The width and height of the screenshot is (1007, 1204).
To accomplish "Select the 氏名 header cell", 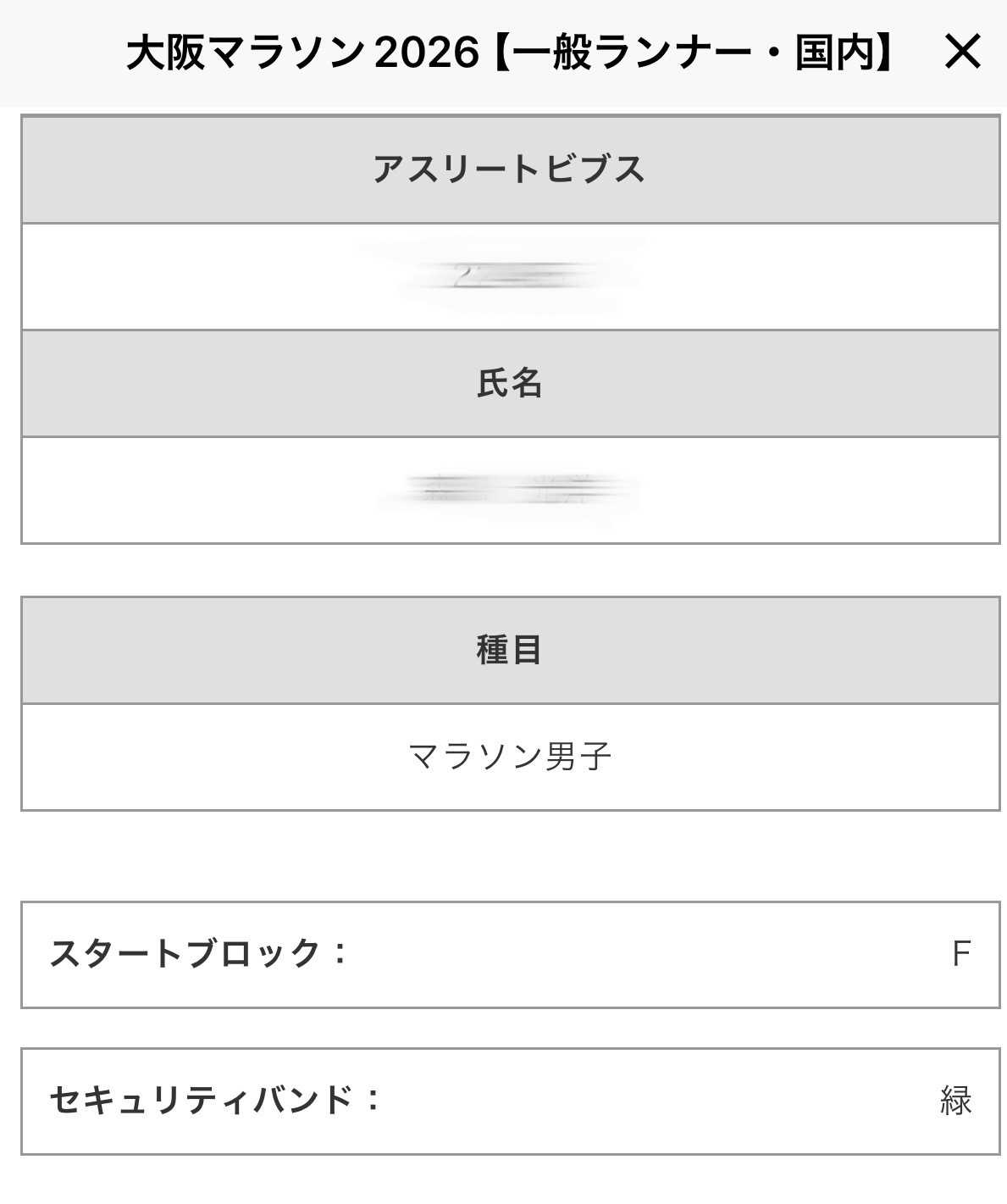I will tap(510, 383).
